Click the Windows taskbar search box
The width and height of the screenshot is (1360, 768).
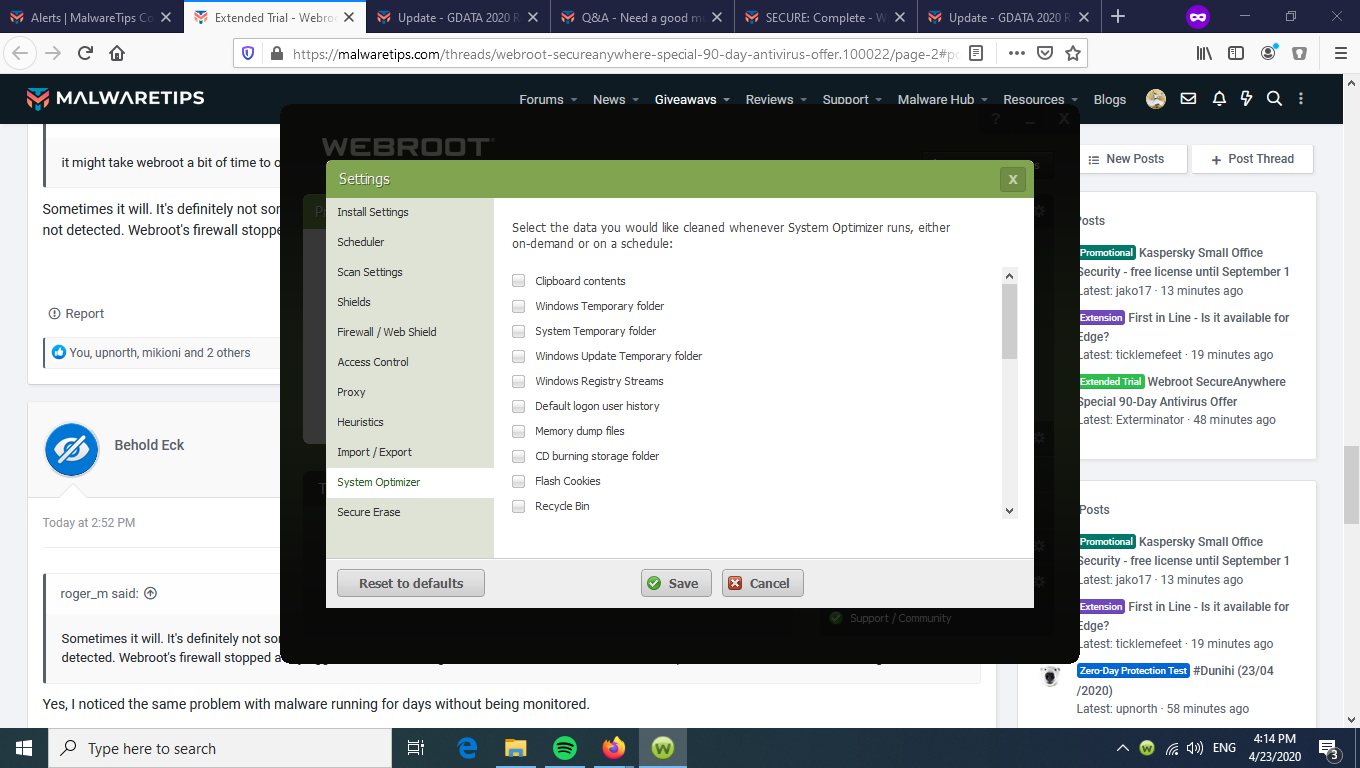(x=220, y=748)
